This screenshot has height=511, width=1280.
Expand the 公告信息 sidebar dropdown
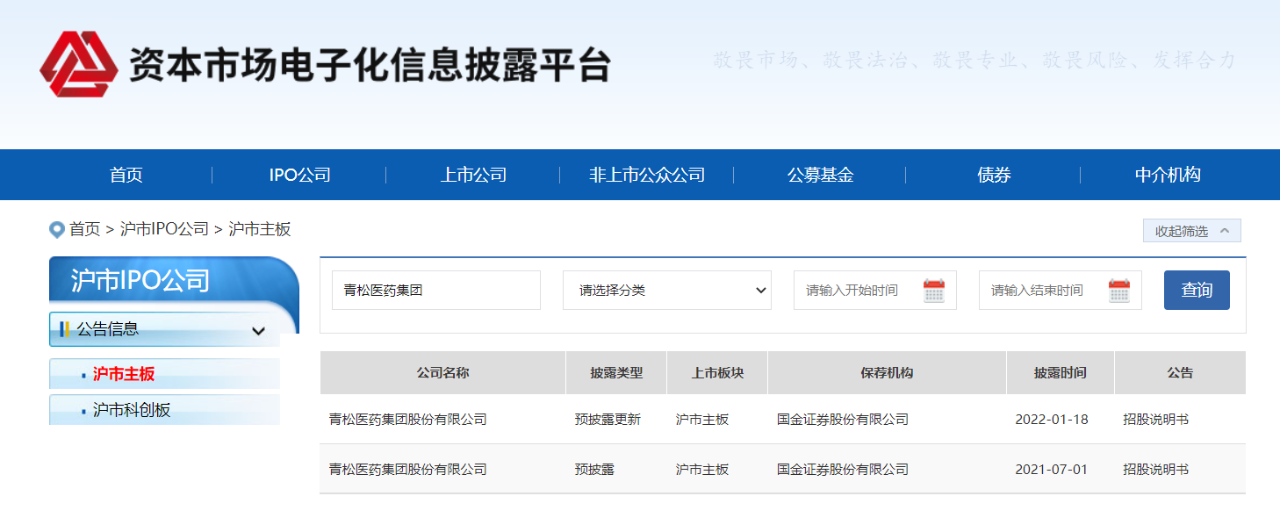(x=165, y=329)
